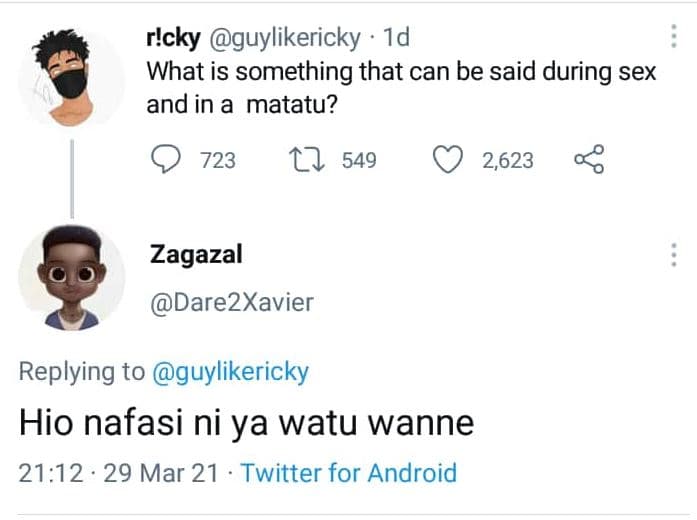
Task: Open the share icon on r!cky's tweet
Action: (589, 160)
